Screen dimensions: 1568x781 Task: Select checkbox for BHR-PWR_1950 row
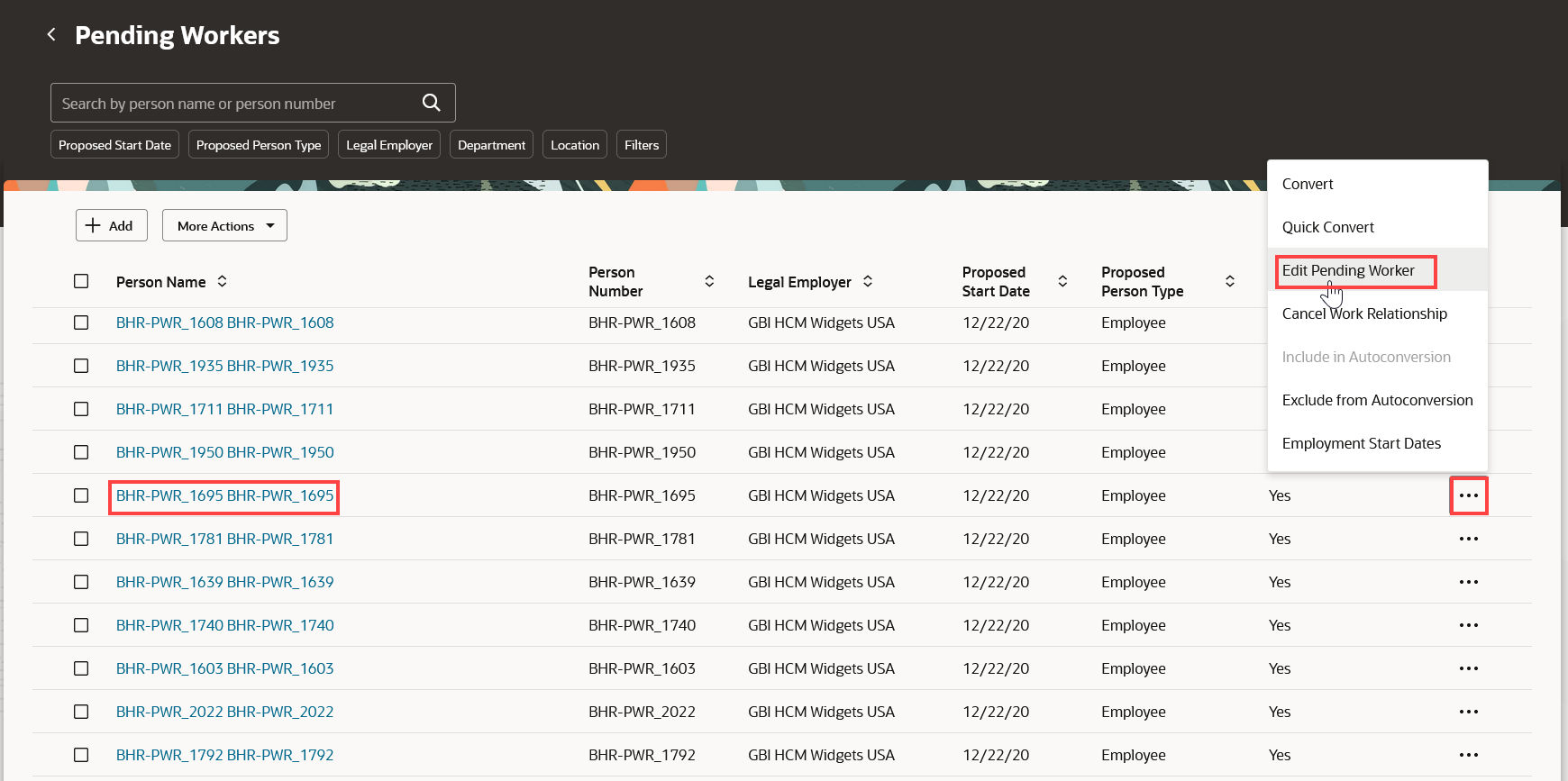(81, 452)
